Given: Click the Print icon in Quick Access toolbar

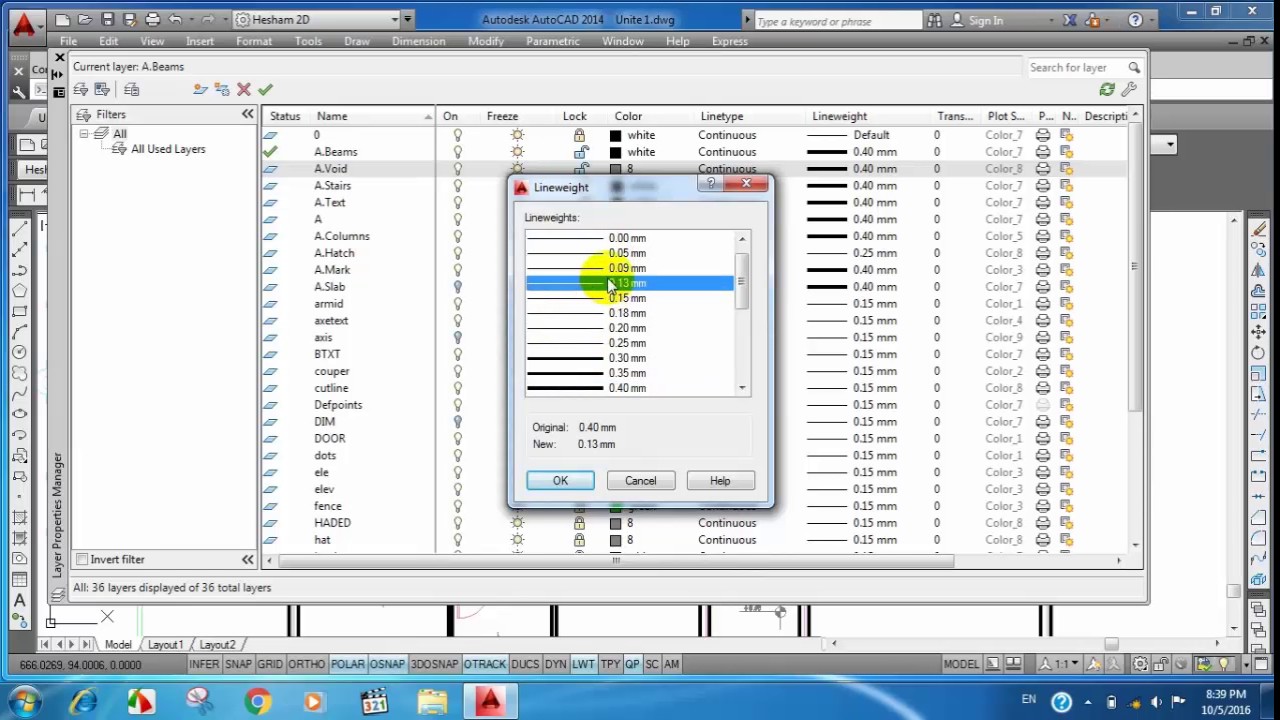Looking at the screenshot, I should [x=152, y=19].
